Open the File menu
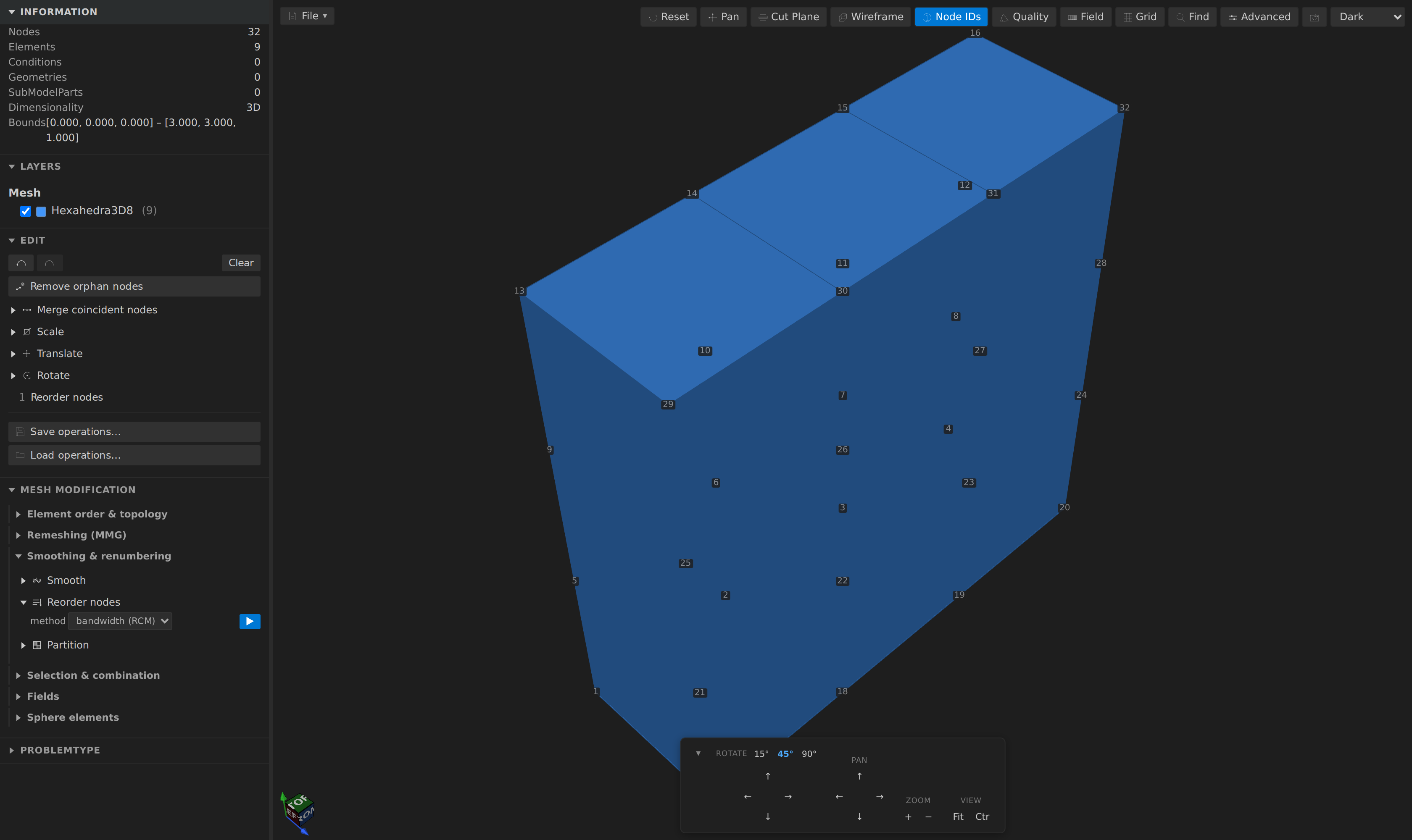Image resolution: width=1412 pixels, height=840 pixels. click(x=307, y=16)
